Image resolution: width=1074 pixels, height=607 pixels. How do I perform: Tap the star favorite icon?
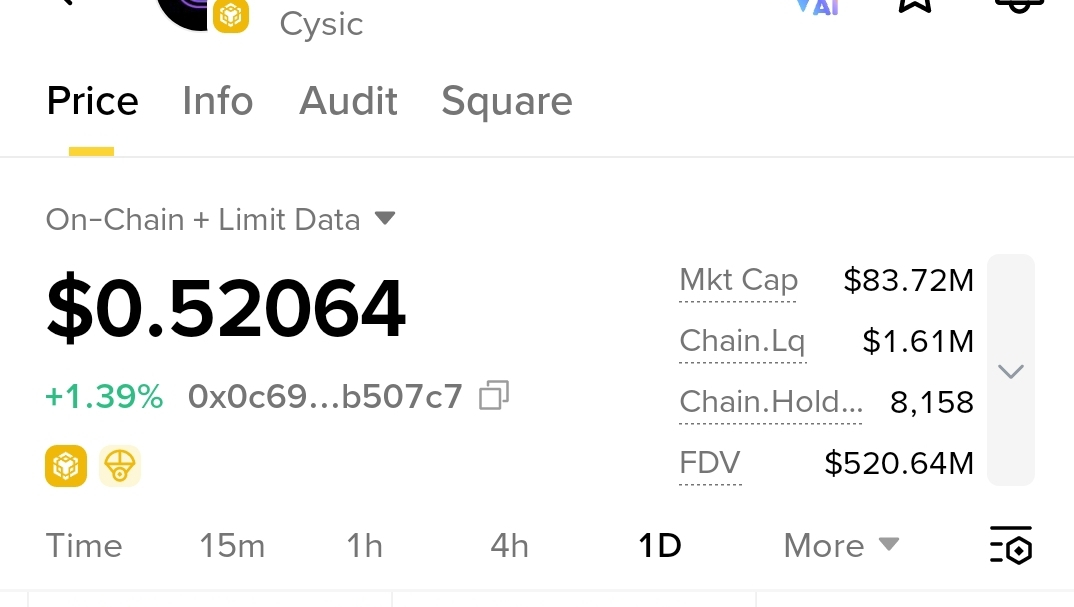(x=914, y=4)
